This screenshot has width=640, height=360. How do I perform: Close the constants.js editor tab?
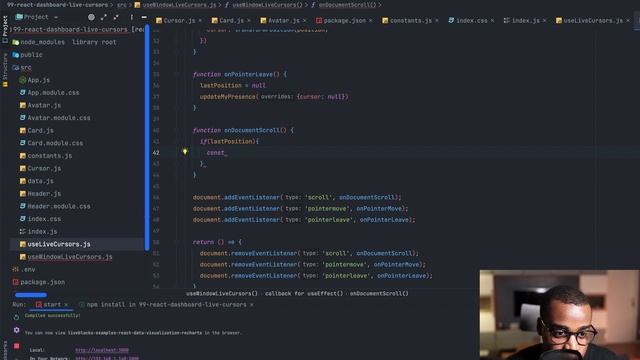[x=436, y=20]
